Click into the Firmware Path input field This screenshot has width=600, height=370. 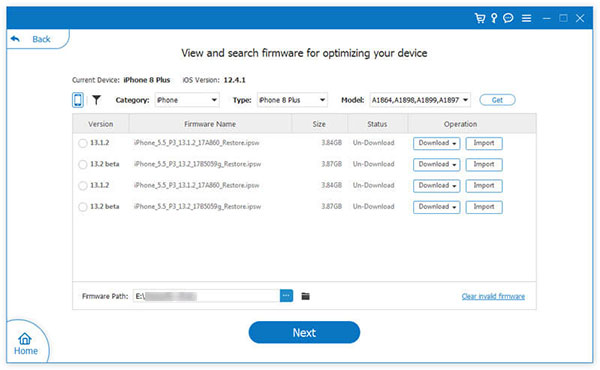(207, 296)
